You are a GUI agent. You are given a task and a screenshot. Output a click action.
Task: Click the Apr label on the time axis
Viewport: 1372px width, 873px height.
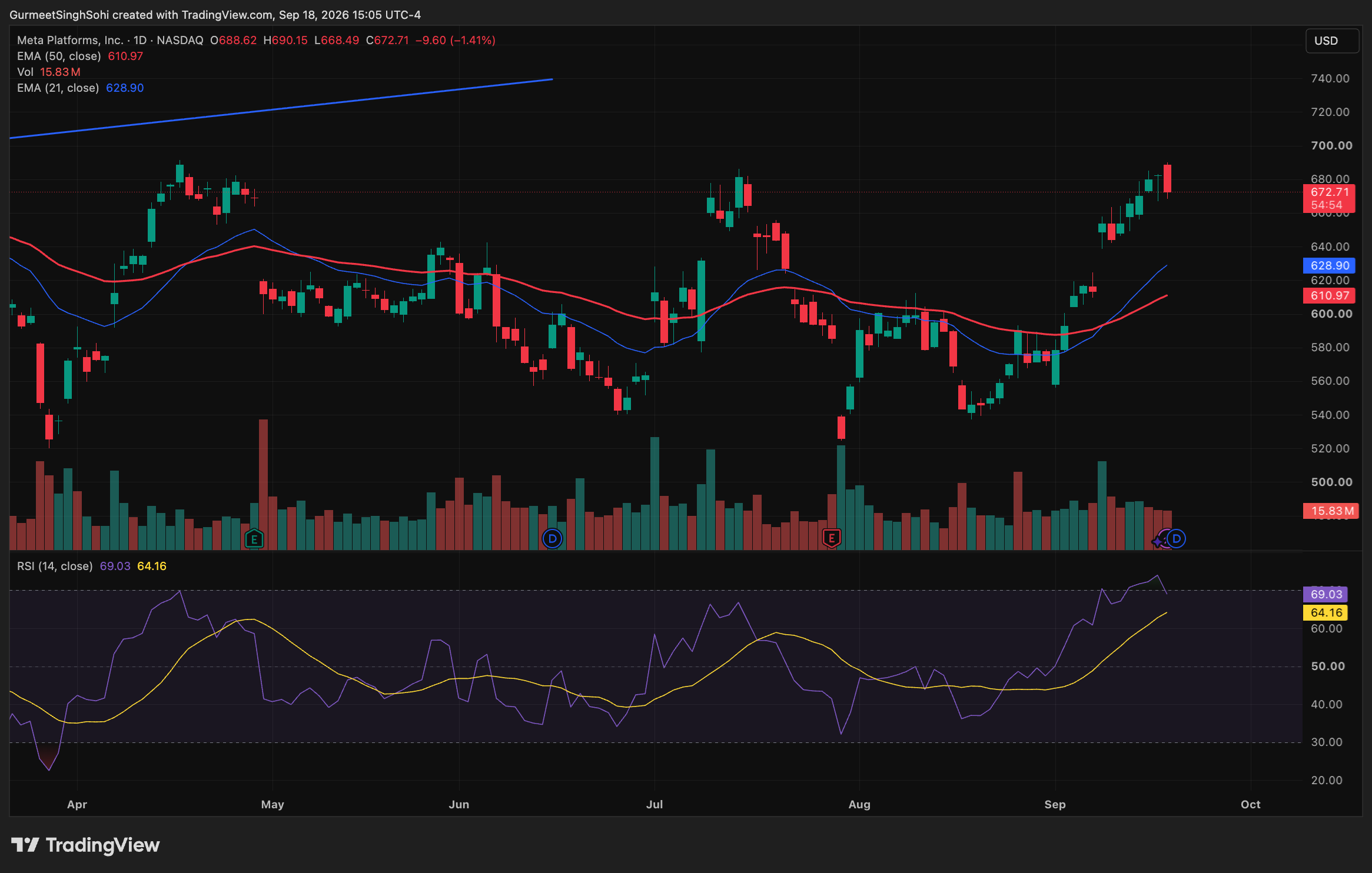click(77, 804)
